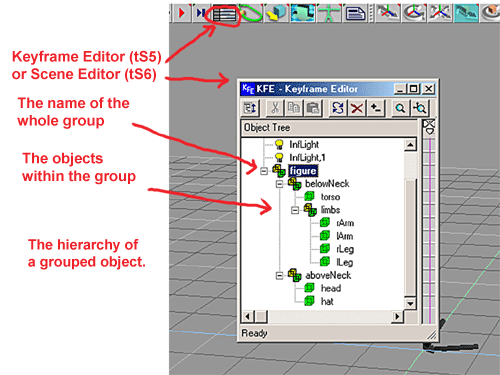The height and width of the screenshot is (375, 500).
Task: Click the tree scroll down arrow
Action: pyautogui.click(x=410, y=304)
